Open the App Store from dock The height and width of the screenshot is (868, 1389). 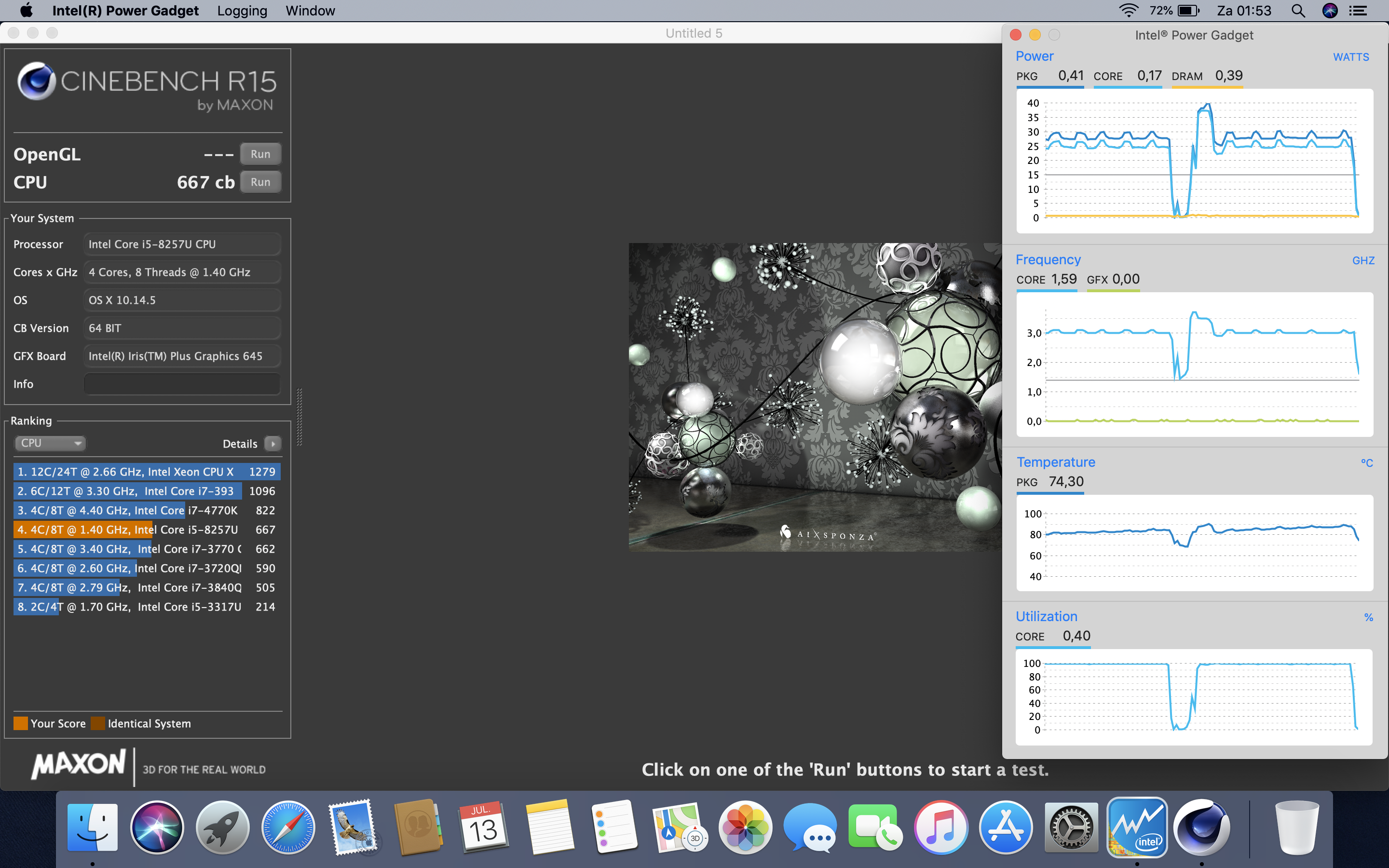tap(1006, 827)
